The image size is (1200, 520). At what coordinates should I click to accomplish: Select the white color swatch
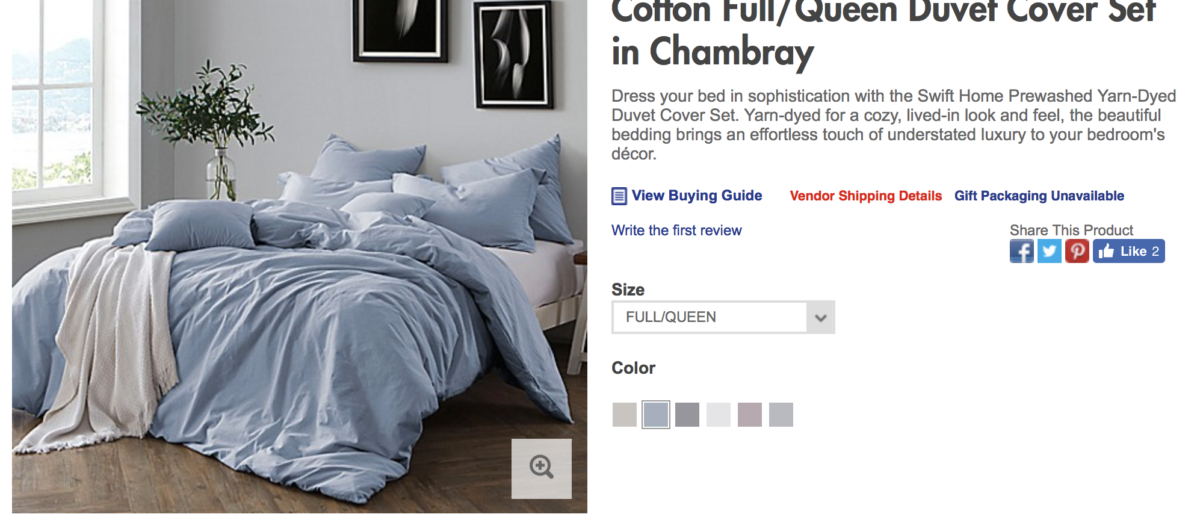718,415
